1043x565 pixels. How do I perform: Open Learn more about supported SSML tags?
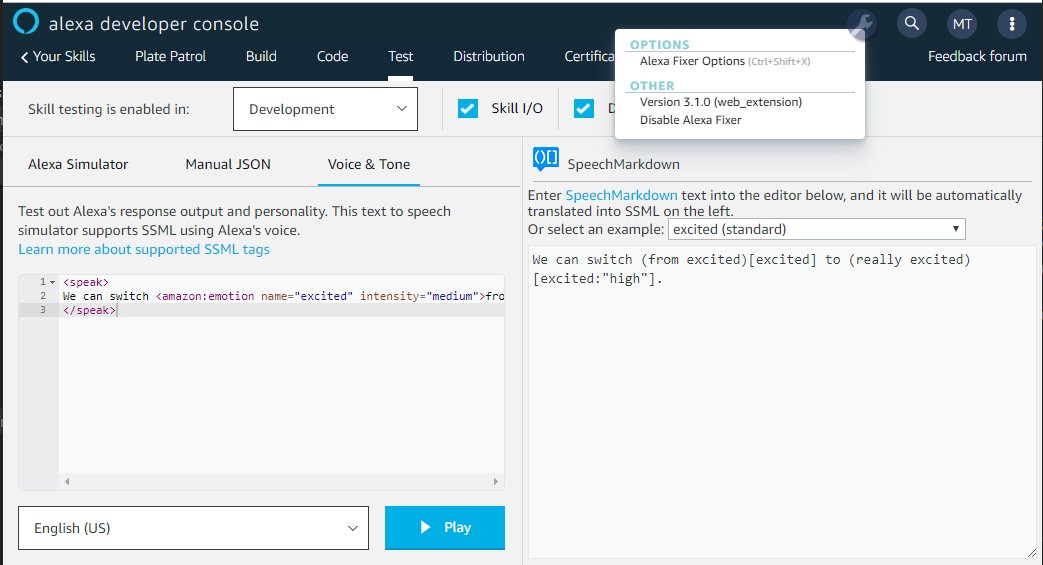point(144,250)
